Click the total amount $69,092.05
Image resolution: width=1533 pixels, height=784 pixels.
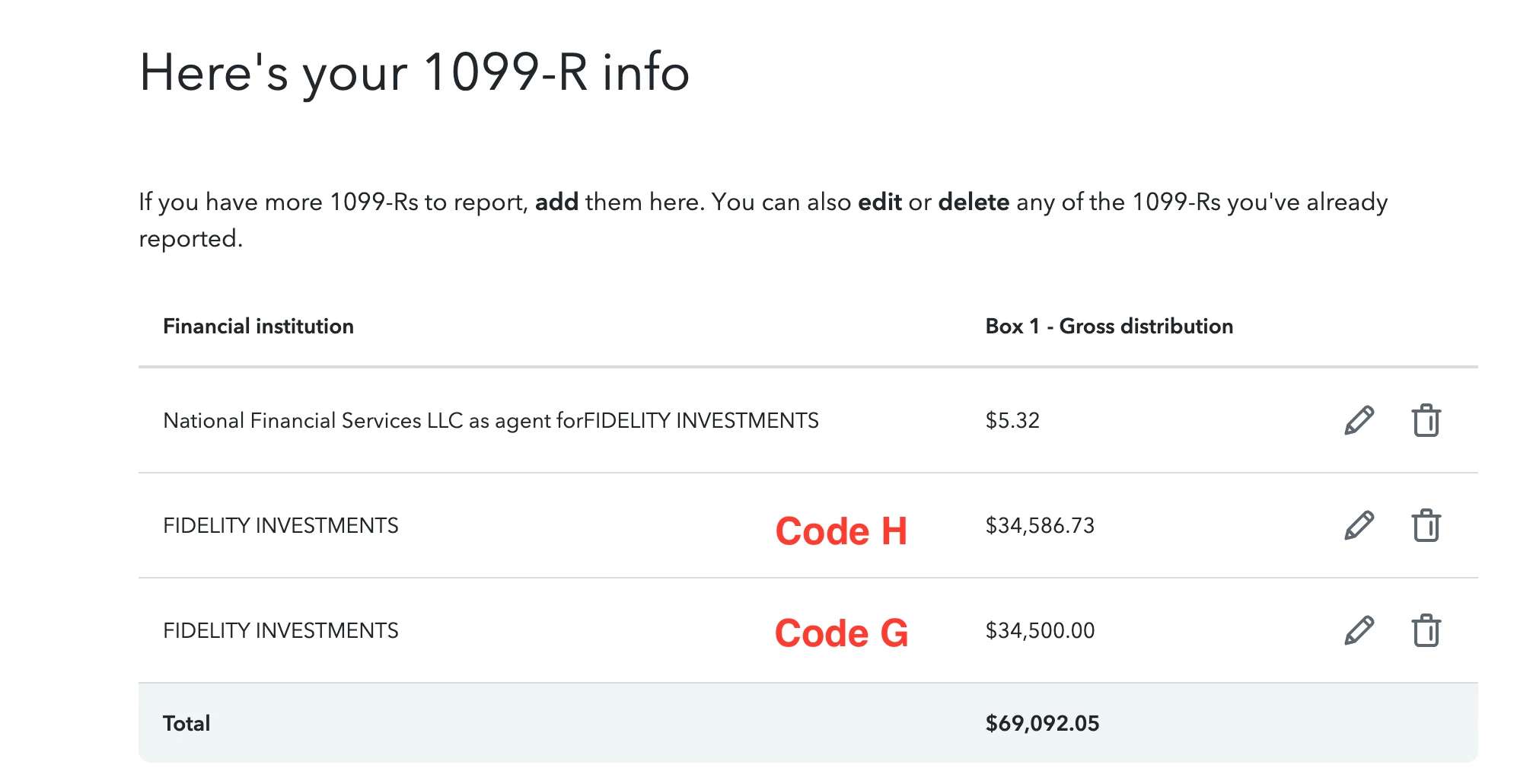[1041, 723]
